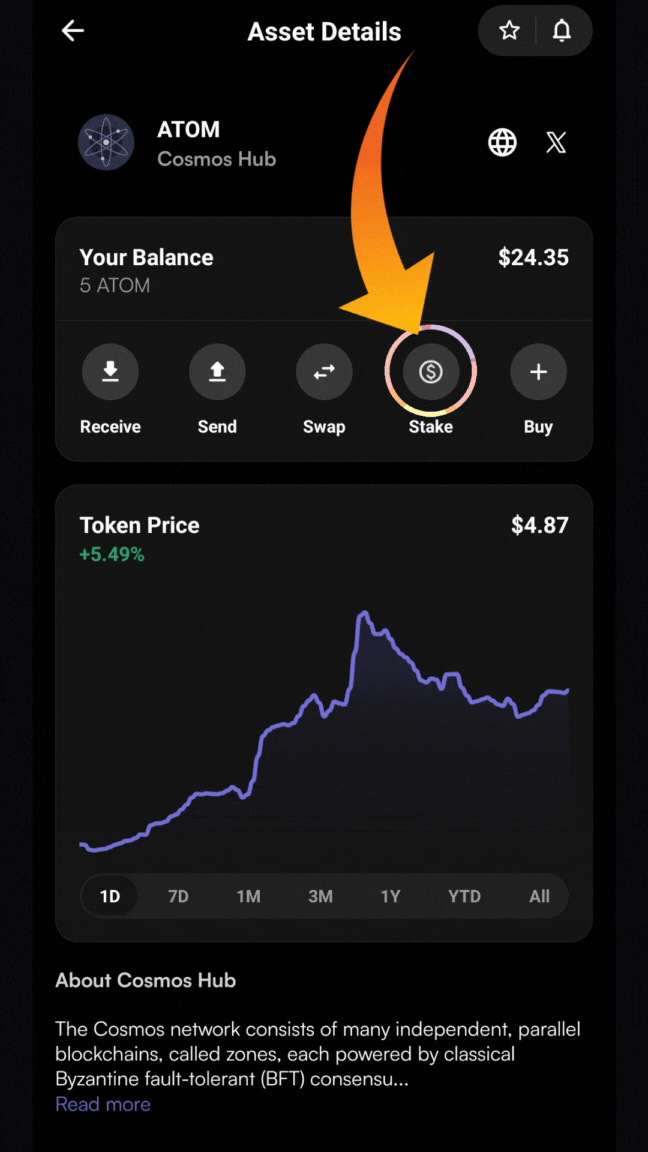The height and width of the screenshot is (1152, 648).
Task: Tap the back arrow icon
Action: 73,31
